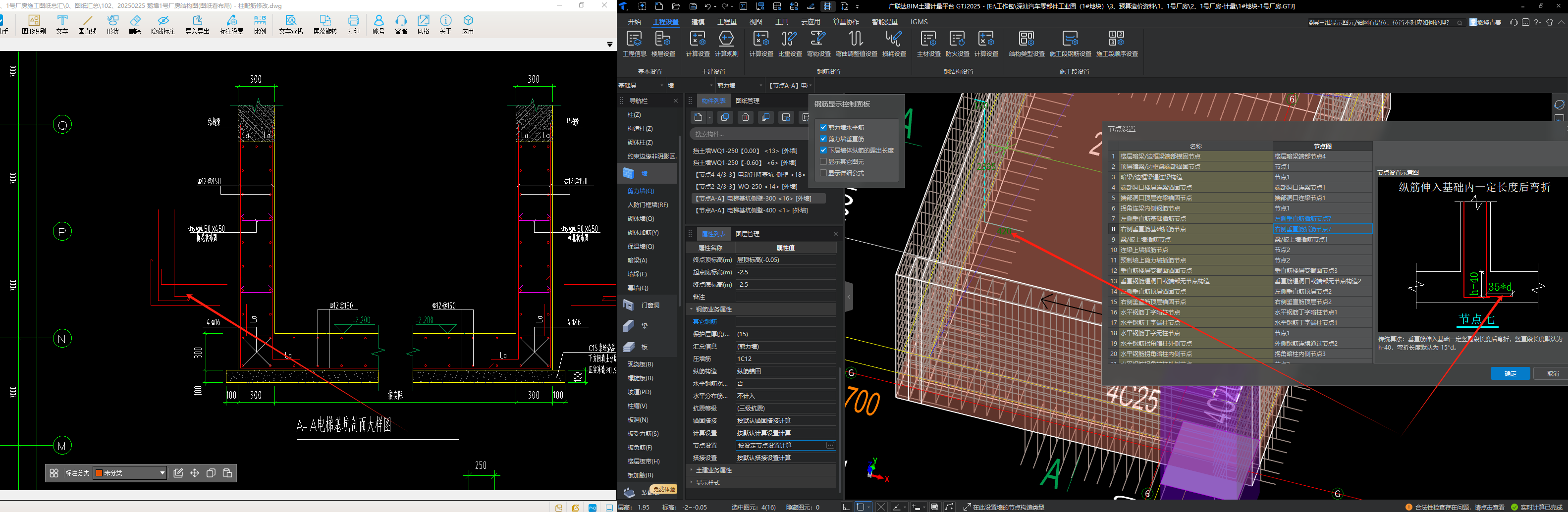Viewport: 1568px width, 512px height.
Task: Open 屏幕旋转 screen rotation
Action: click(325, 24)
